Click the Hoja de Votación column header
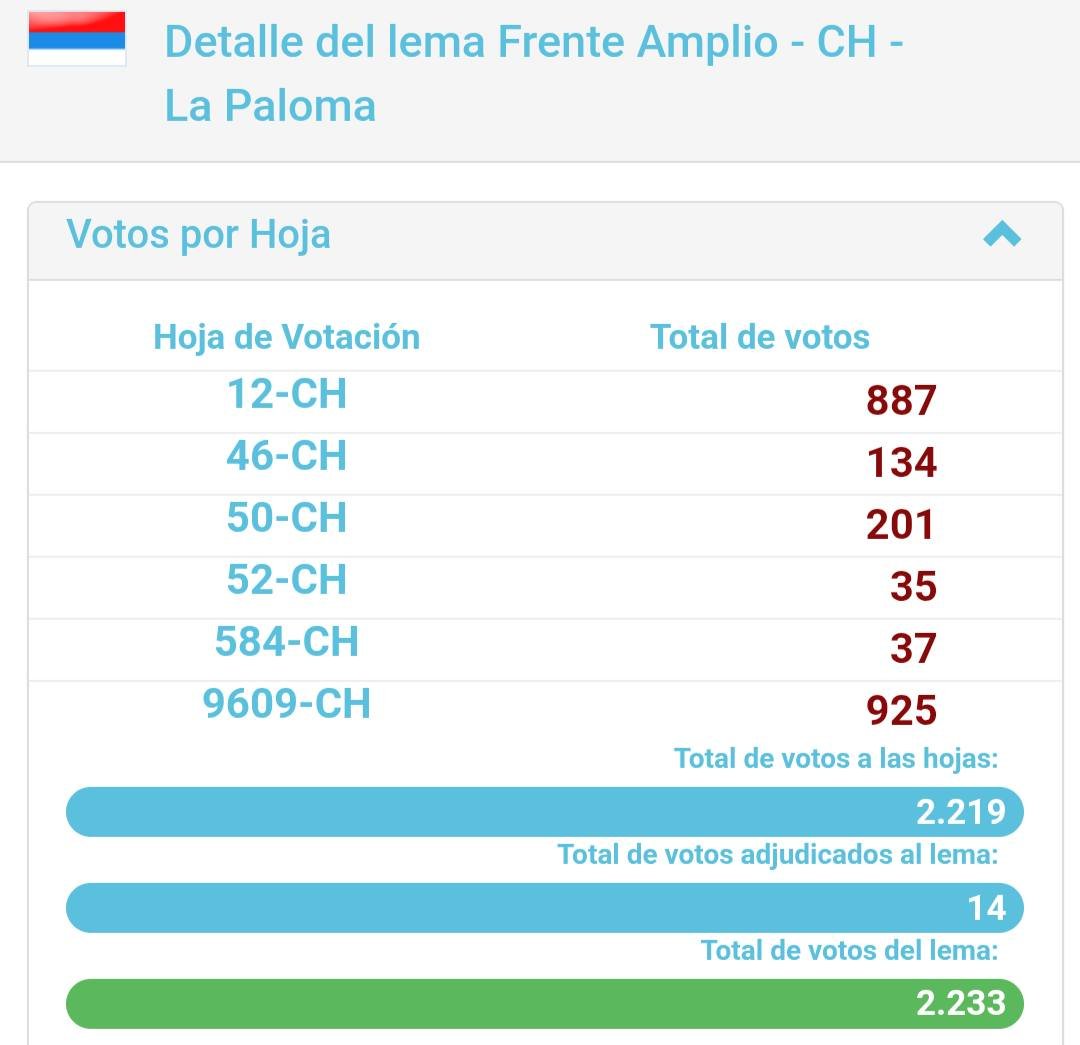Viewport: 1080px width, 1045px height. [x=287, y=337]
